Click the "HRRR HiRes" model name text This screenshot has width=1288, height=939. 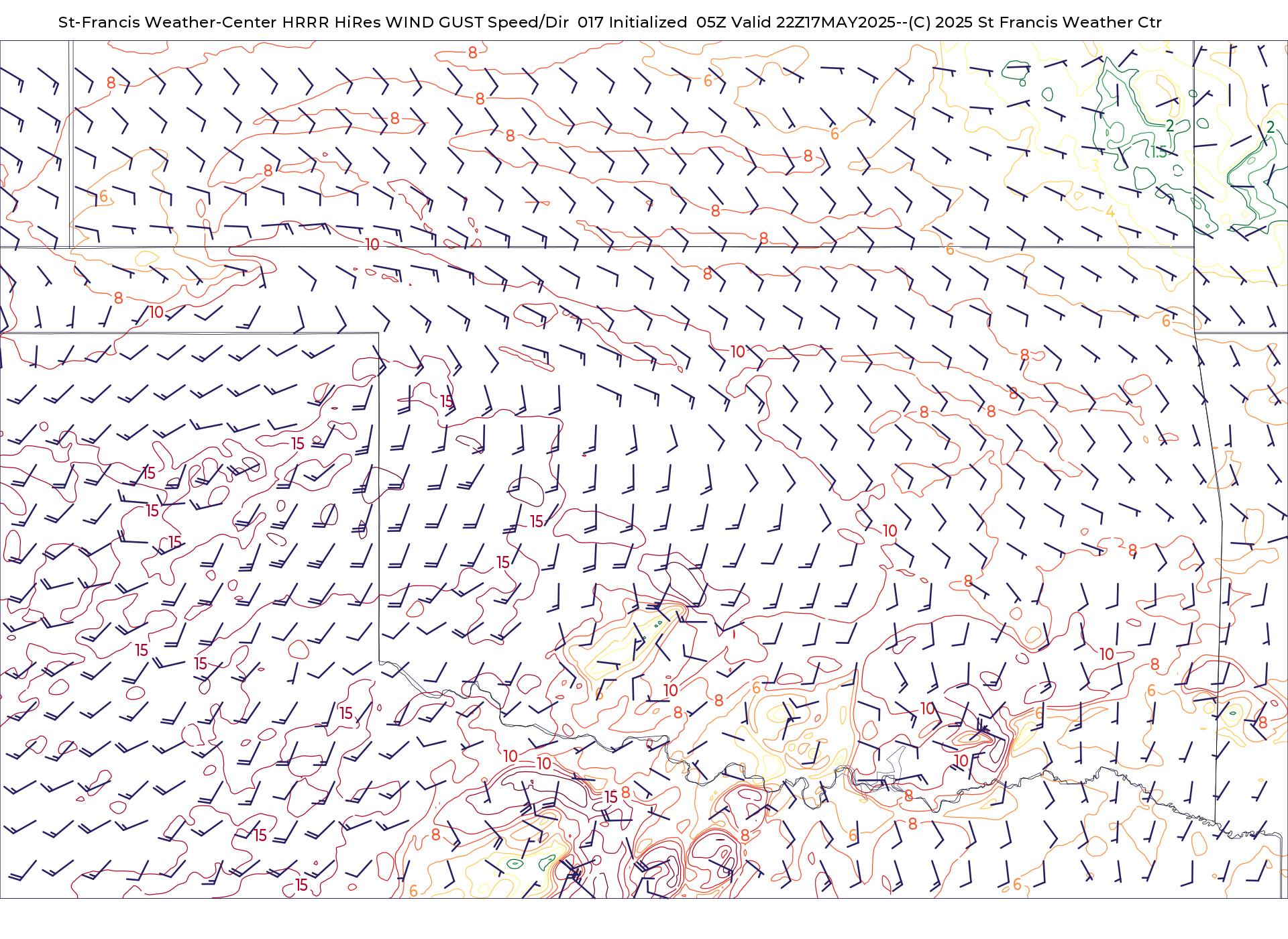[332, 22]
